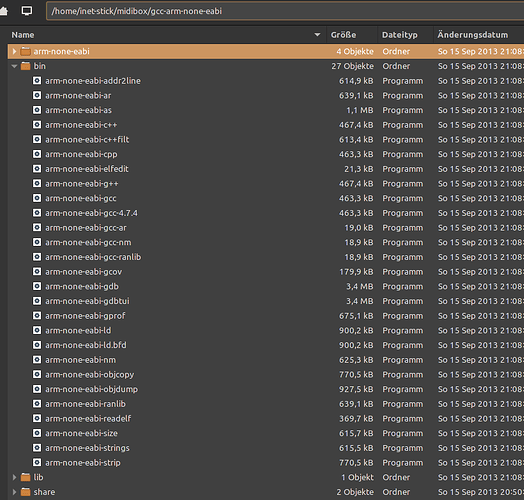524x500 pixels.
Task: Select file arm-none-eabi-objcopy
Action: [x=90, y=375]
